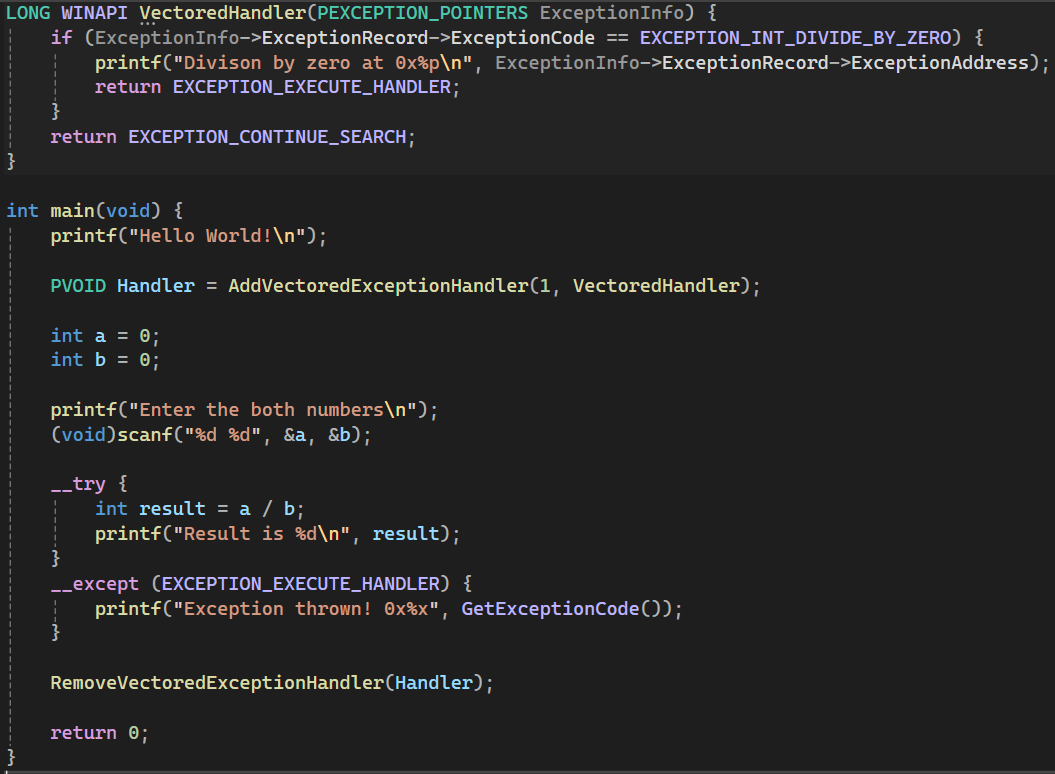Select the EXCEPTION_INT_DIVIDE_BY_ZERO constant
The height and width of the screenshot is (774, 1055).
coord(794,38)
